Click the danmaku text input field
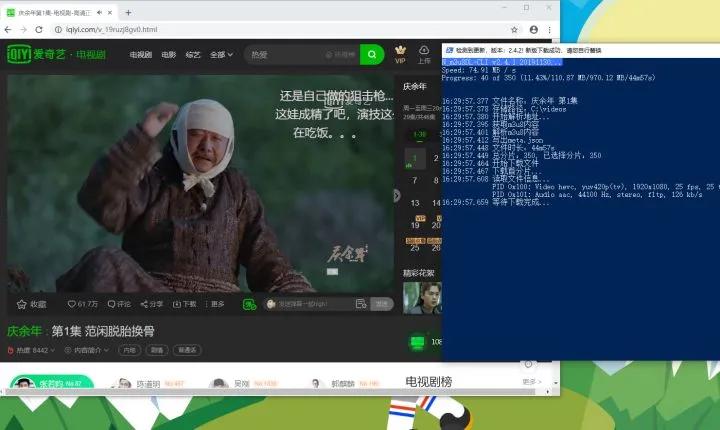The width and height of the screenshot is (720, 430). tap(310, 304)
